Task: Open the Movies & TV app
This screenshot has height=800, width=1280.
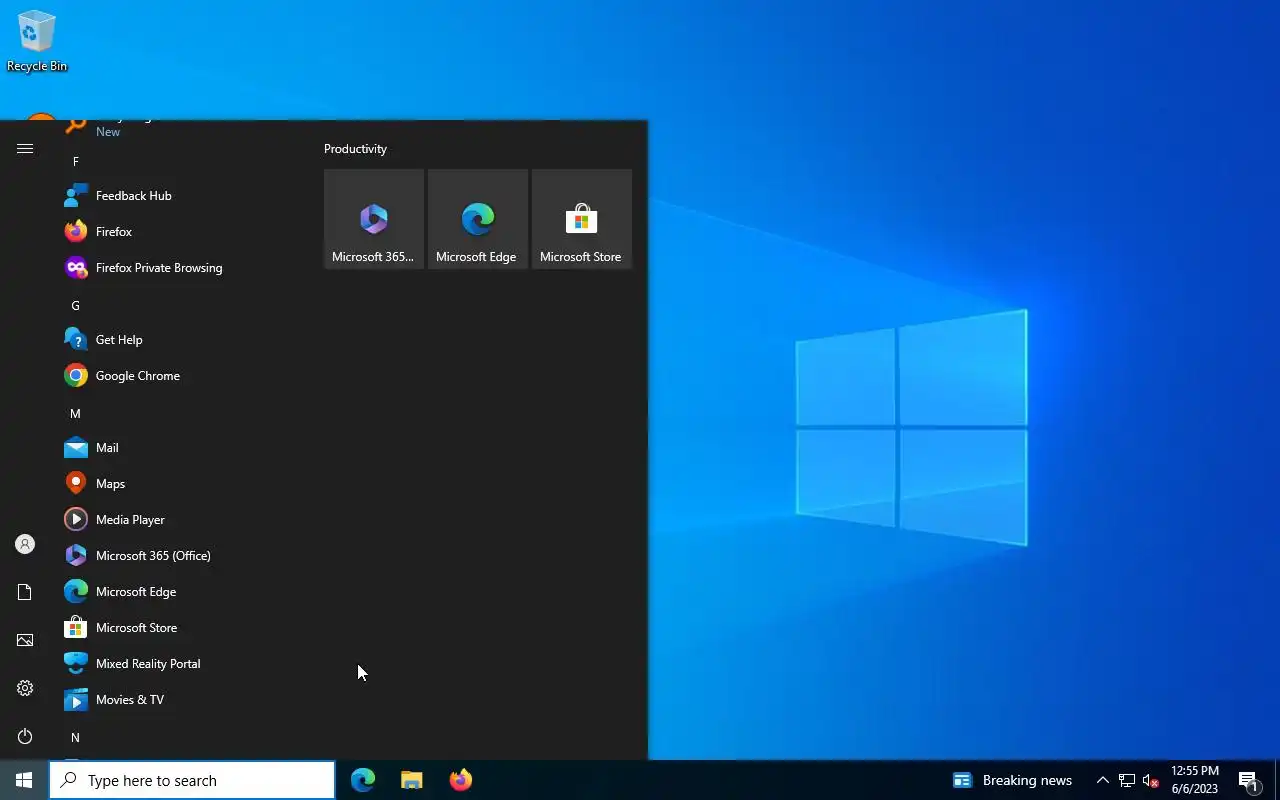Action: click(x=180, y=700)
